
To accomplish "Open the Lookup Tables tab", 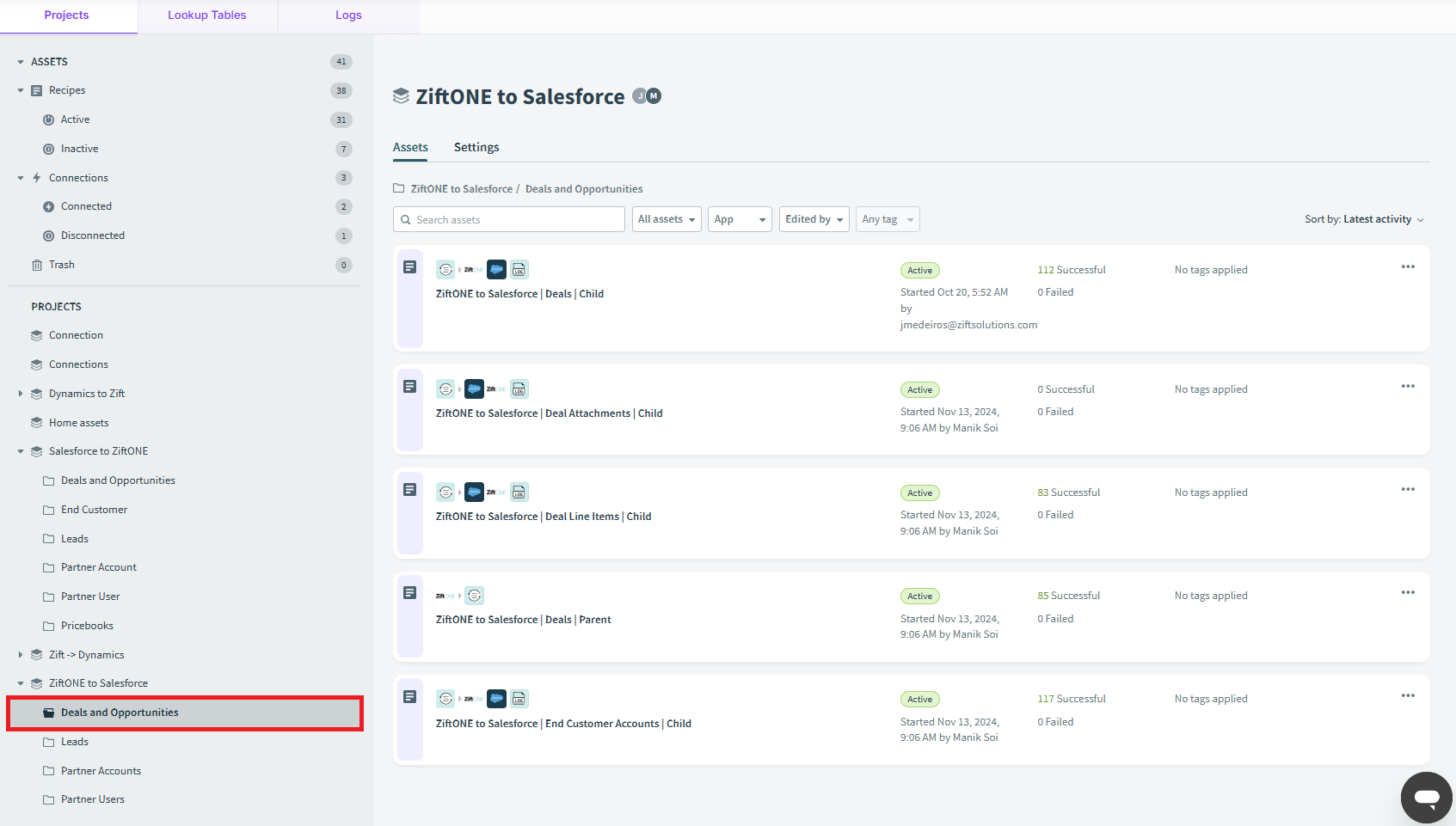I will click(207, 15).
